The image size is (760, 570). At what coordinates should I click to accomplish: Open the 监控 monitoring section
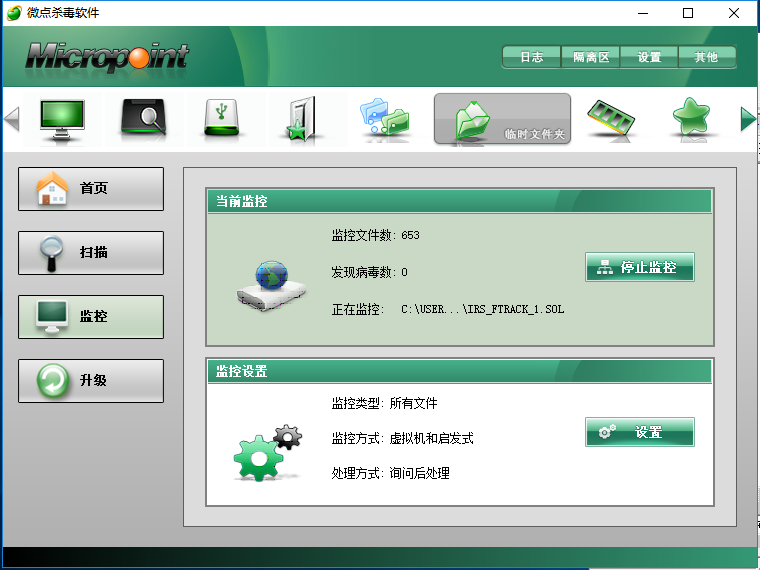coord(91,317)
